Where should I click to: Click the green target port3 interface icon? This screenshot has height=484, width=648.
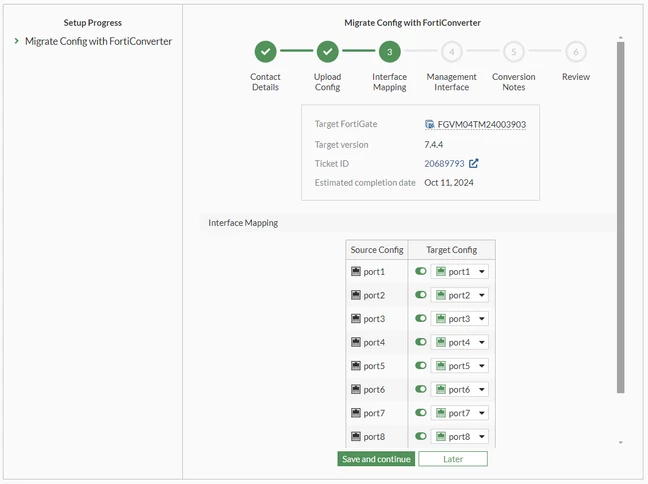(441, 318)
